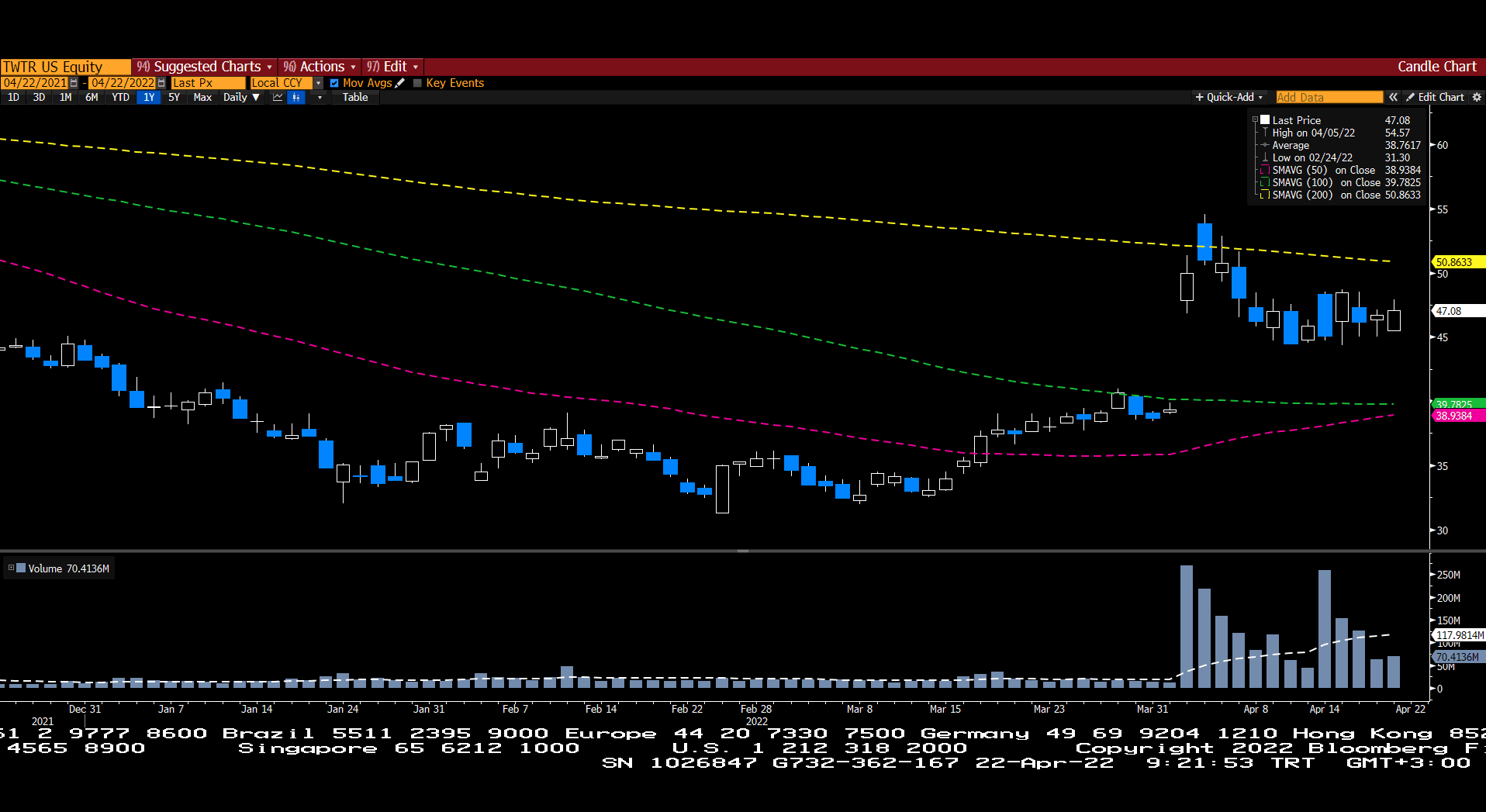Select the 1D time range
This screenshot has width=1486, height=812.
click(x=13, y=98)
